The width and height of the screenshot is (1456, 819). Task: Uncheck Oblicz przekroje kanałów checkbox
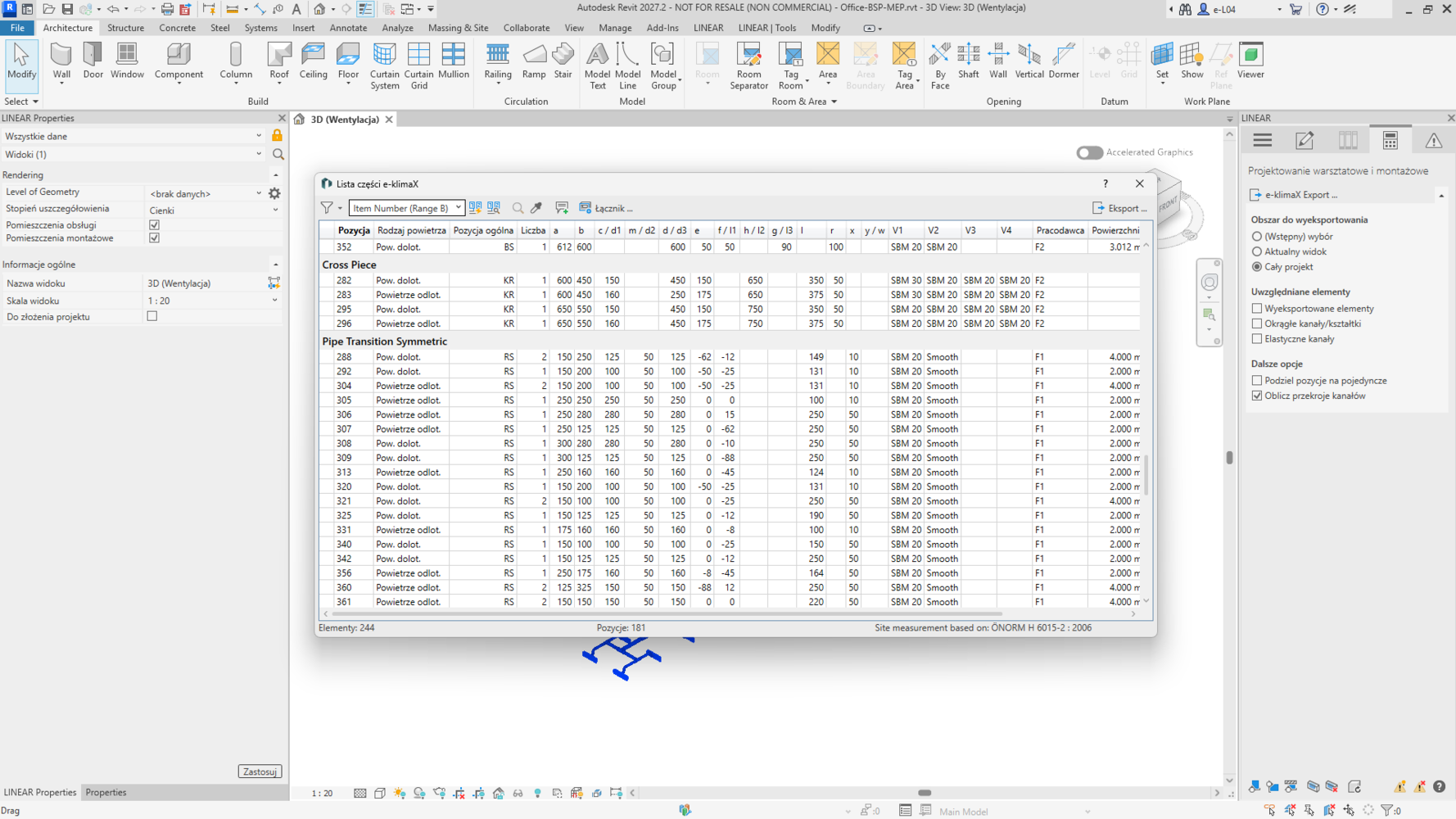[1257, 396]
